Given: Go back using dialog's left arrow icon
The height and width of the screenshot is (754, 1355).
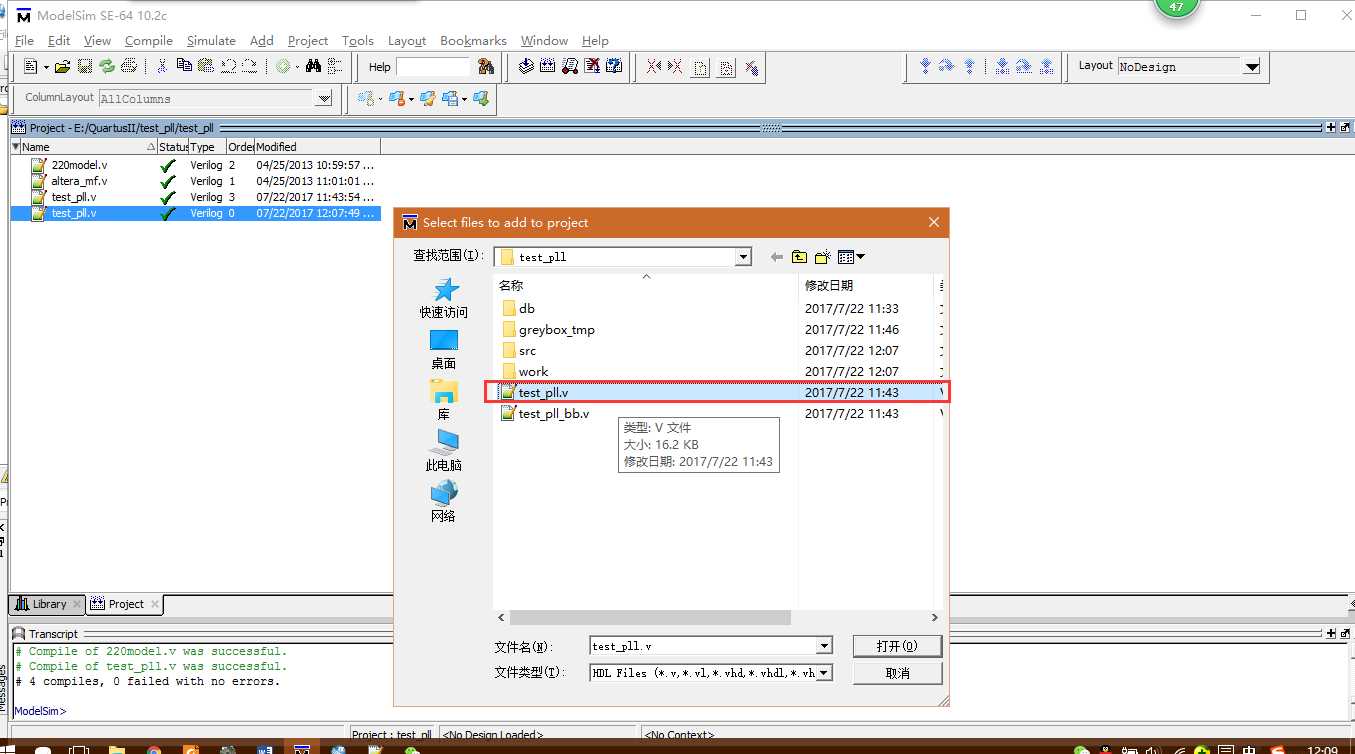Looking at the screenshot, I should coord(777,257).
